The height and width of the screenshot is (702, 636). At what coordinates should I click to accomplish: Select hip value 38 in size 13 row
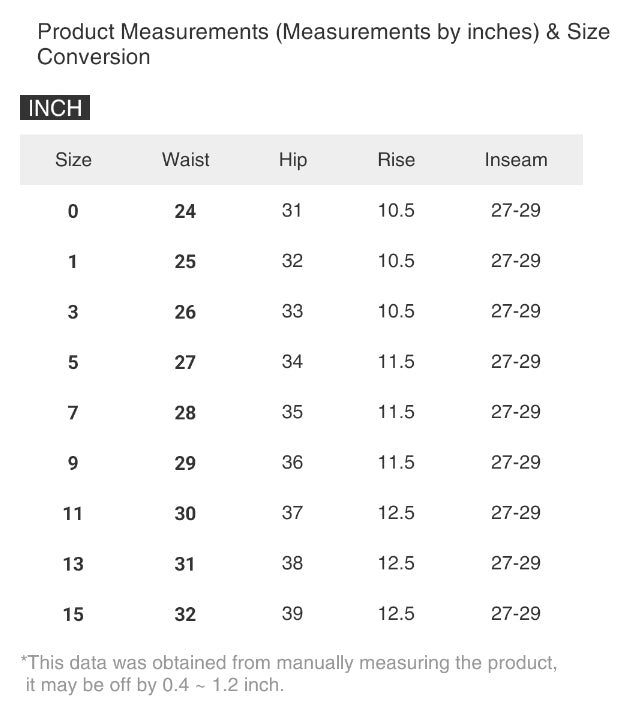[292, 563]
